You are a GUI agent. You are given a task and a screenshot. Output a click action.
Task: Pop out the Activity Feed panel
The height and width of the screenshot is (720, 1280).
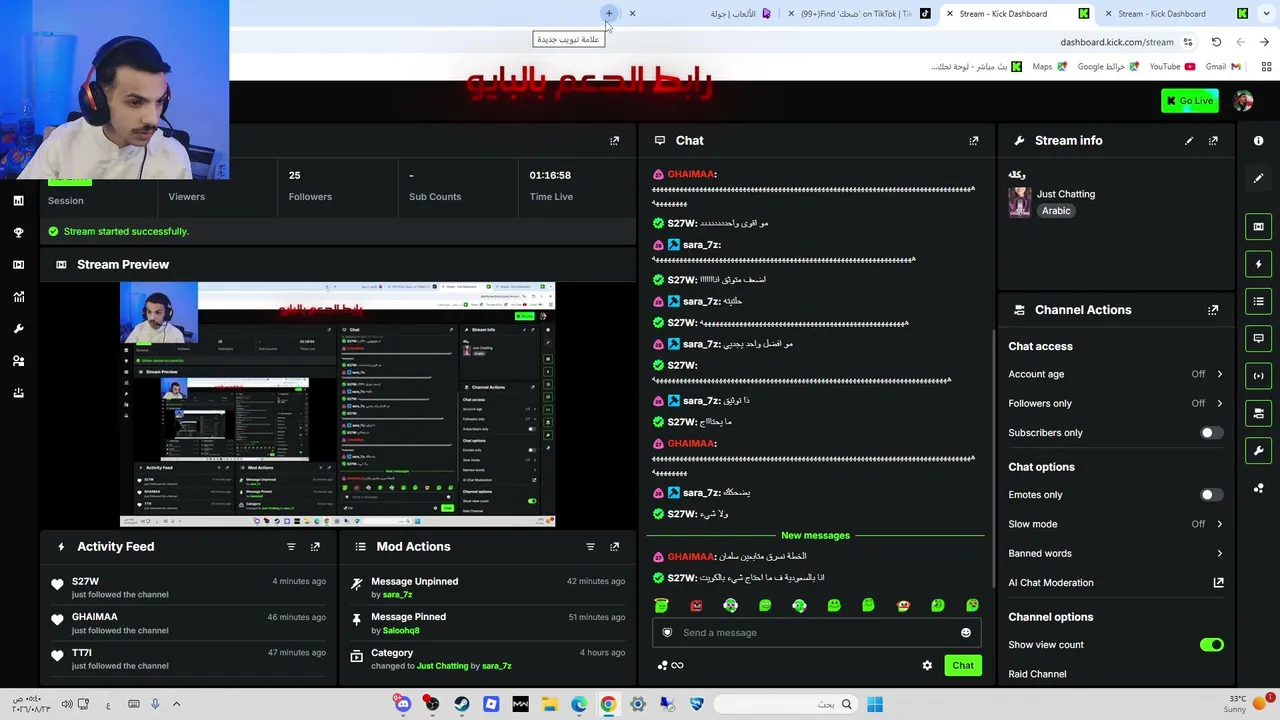(x=315, y=547)
